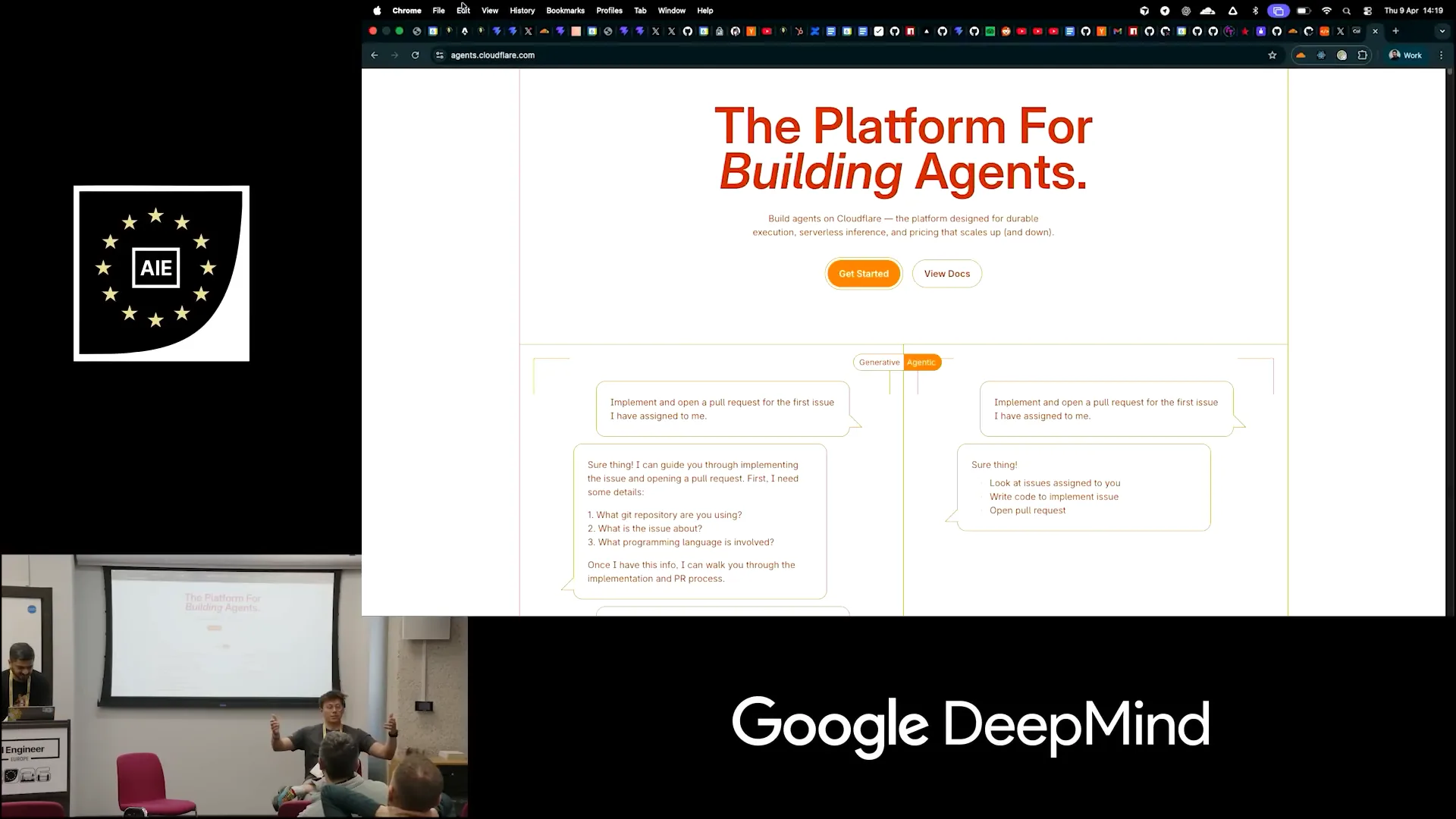The image size is (1456, 819).
Task: Click the forward navigation arrow
Action: click(394, 55)
